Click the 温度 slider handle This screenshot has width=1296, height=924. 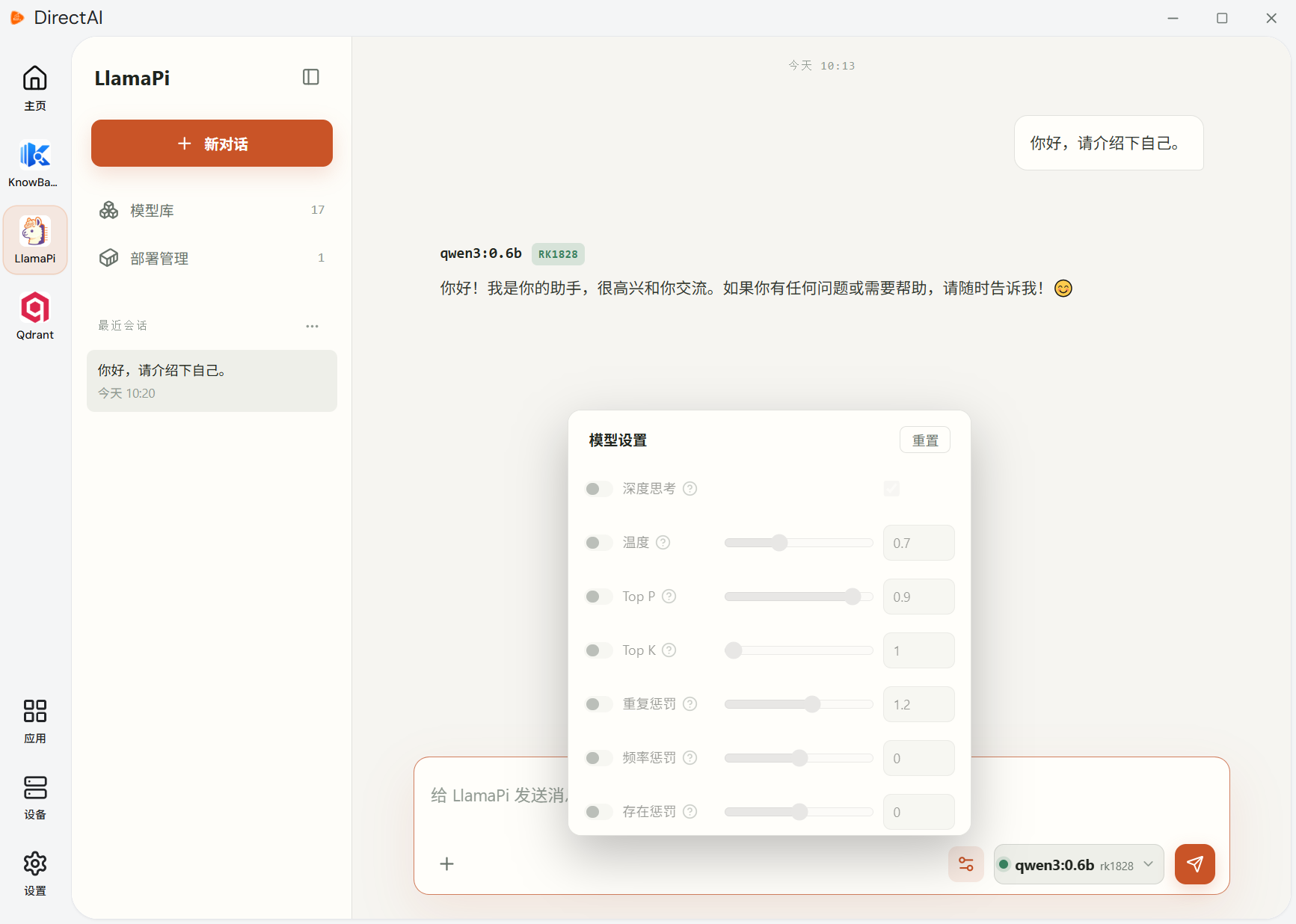[779, 543]
